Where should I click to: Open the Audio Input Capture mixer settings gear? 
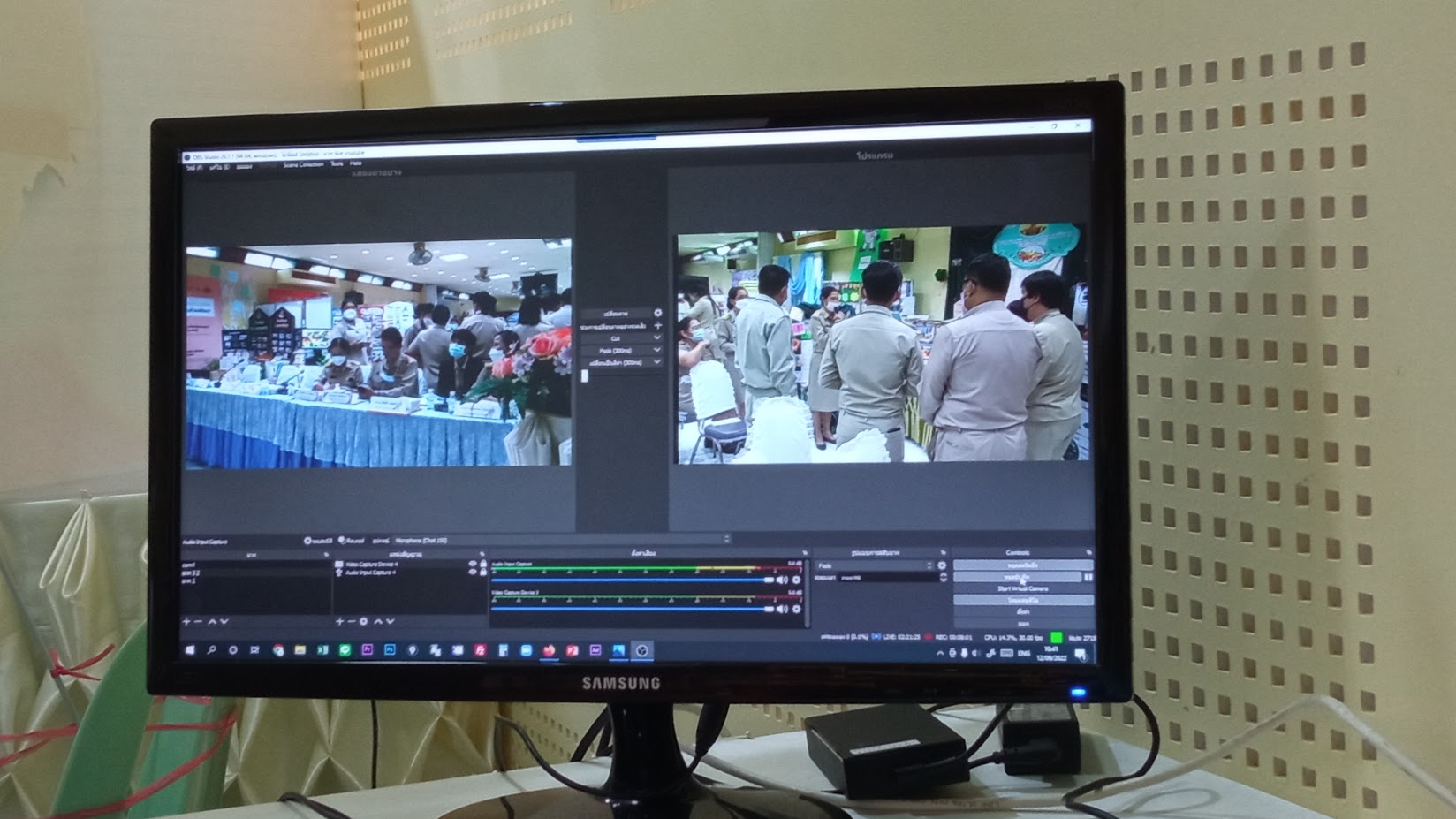[797, 580]
